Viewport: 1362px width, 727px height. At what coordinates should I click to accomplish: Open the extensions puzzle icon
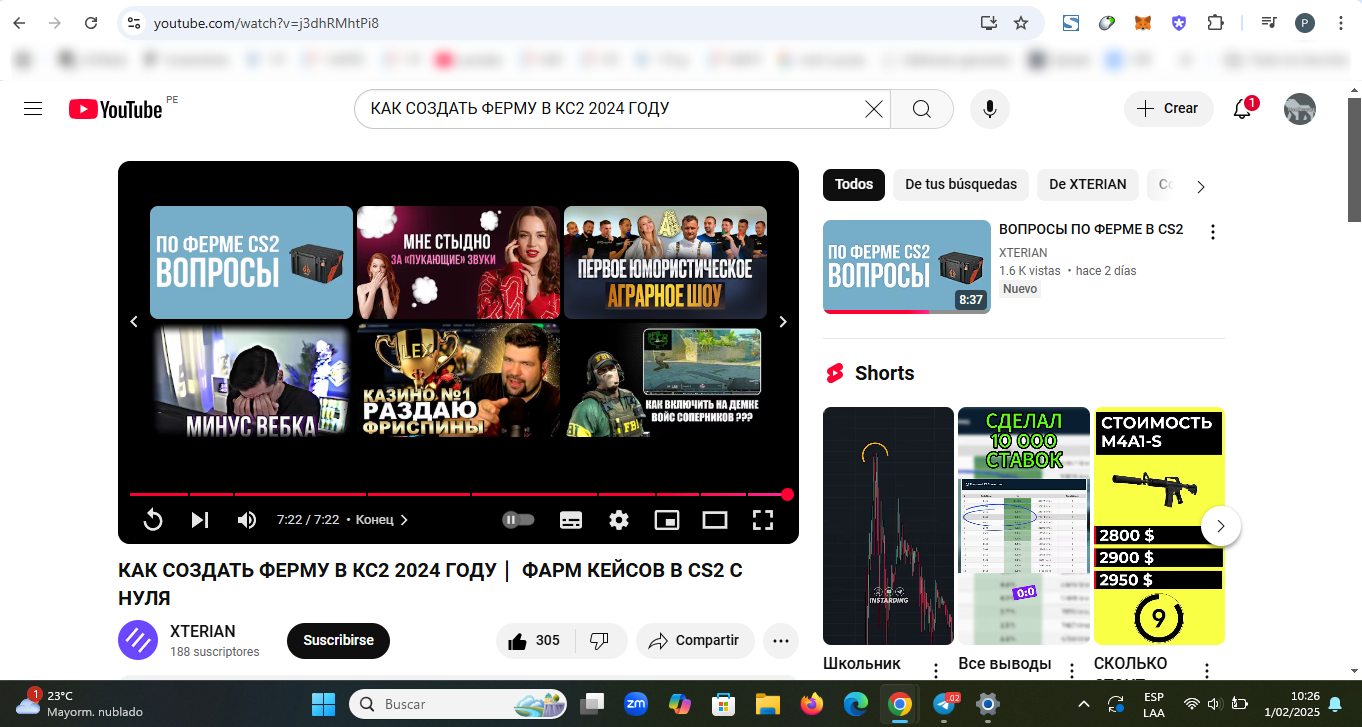click(x=1215, y=23)
